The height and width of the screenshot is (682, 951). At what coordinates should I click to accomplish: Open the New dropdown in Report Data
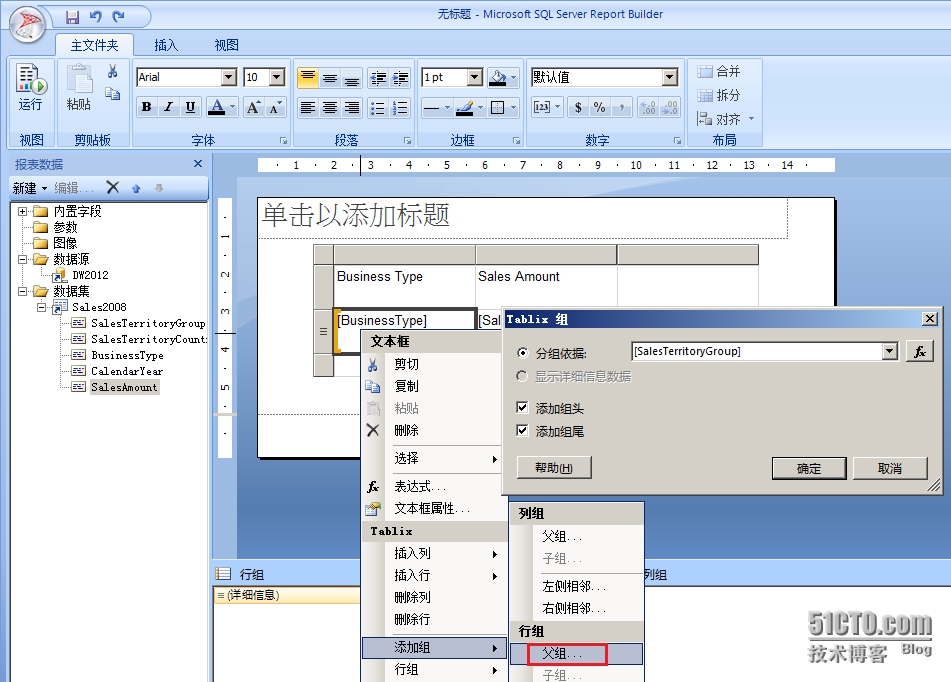pyautogui.click(x=30, y=188)
